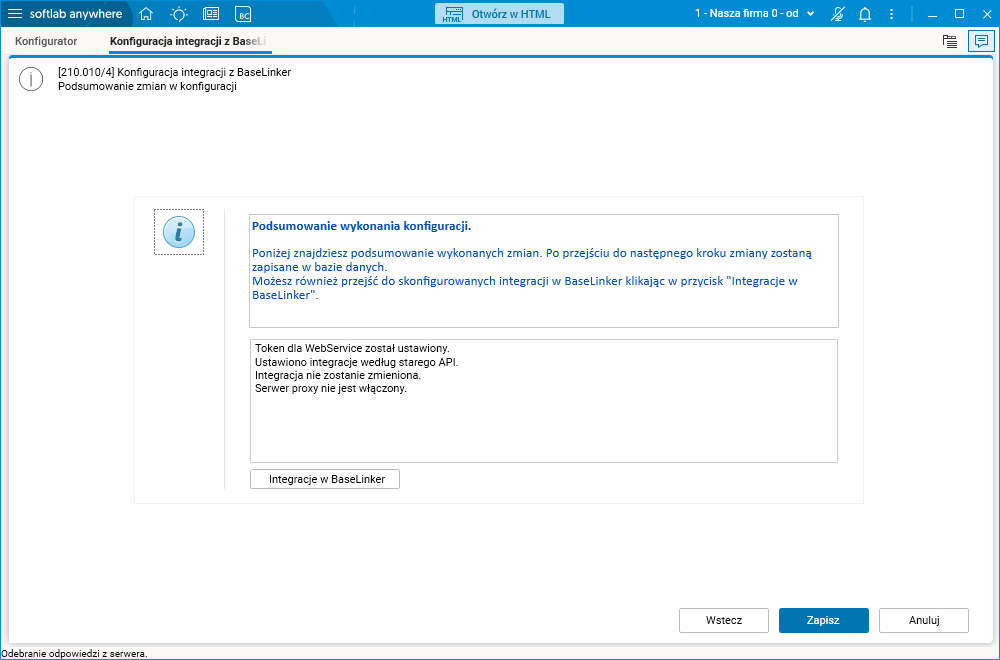Save the changes with the Zapisz button

pos(823,620)
